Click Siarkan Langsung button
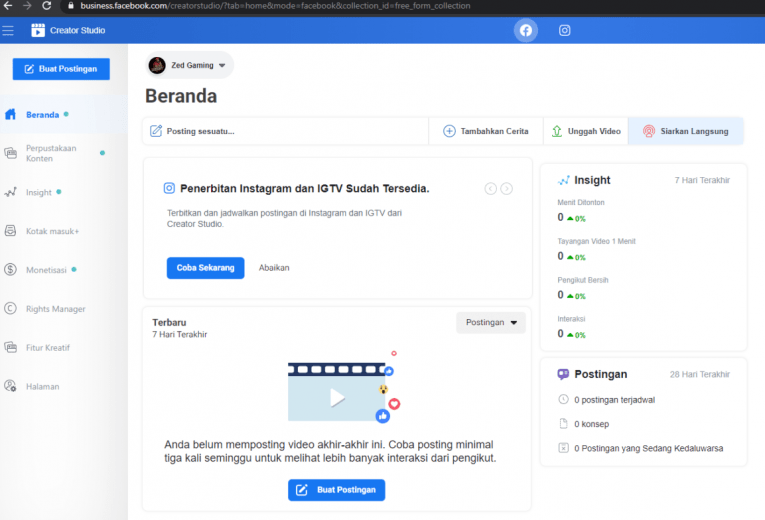This screenshot has width=765, height=520. pyautogui.click(x=686, y=131)
